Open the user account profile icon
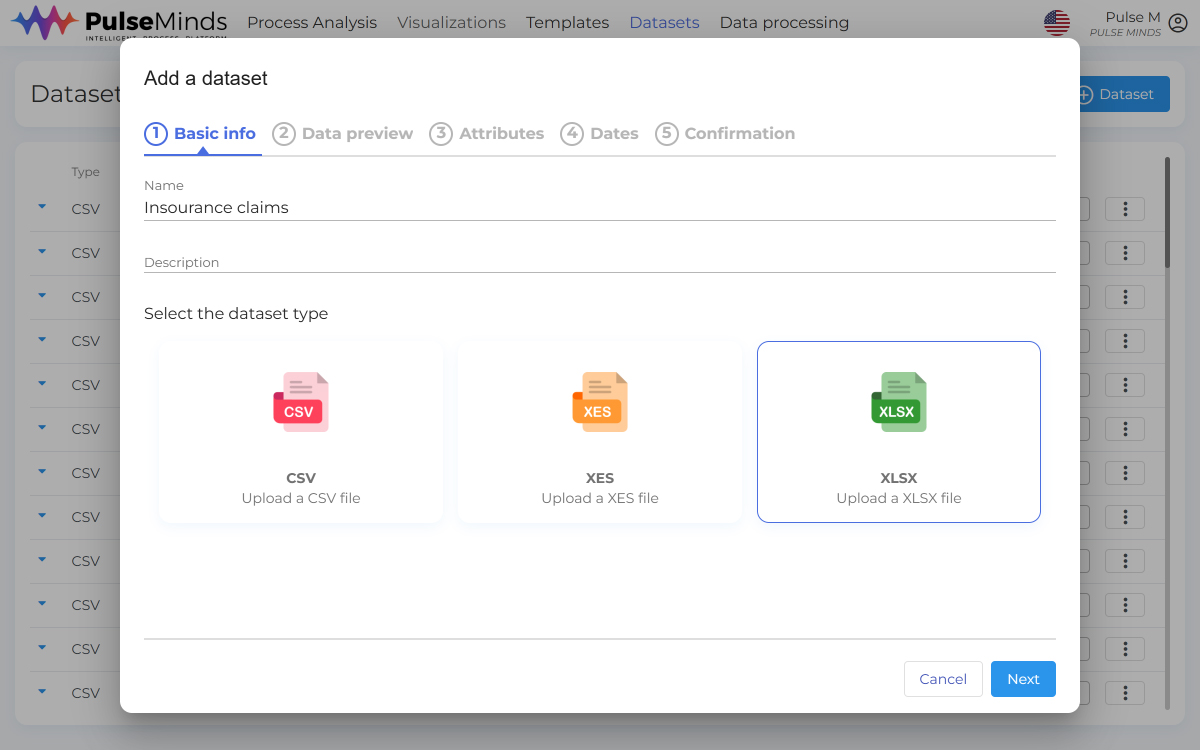The image size is (1200, 750). pyautogui.click(x=1178, y=23)
